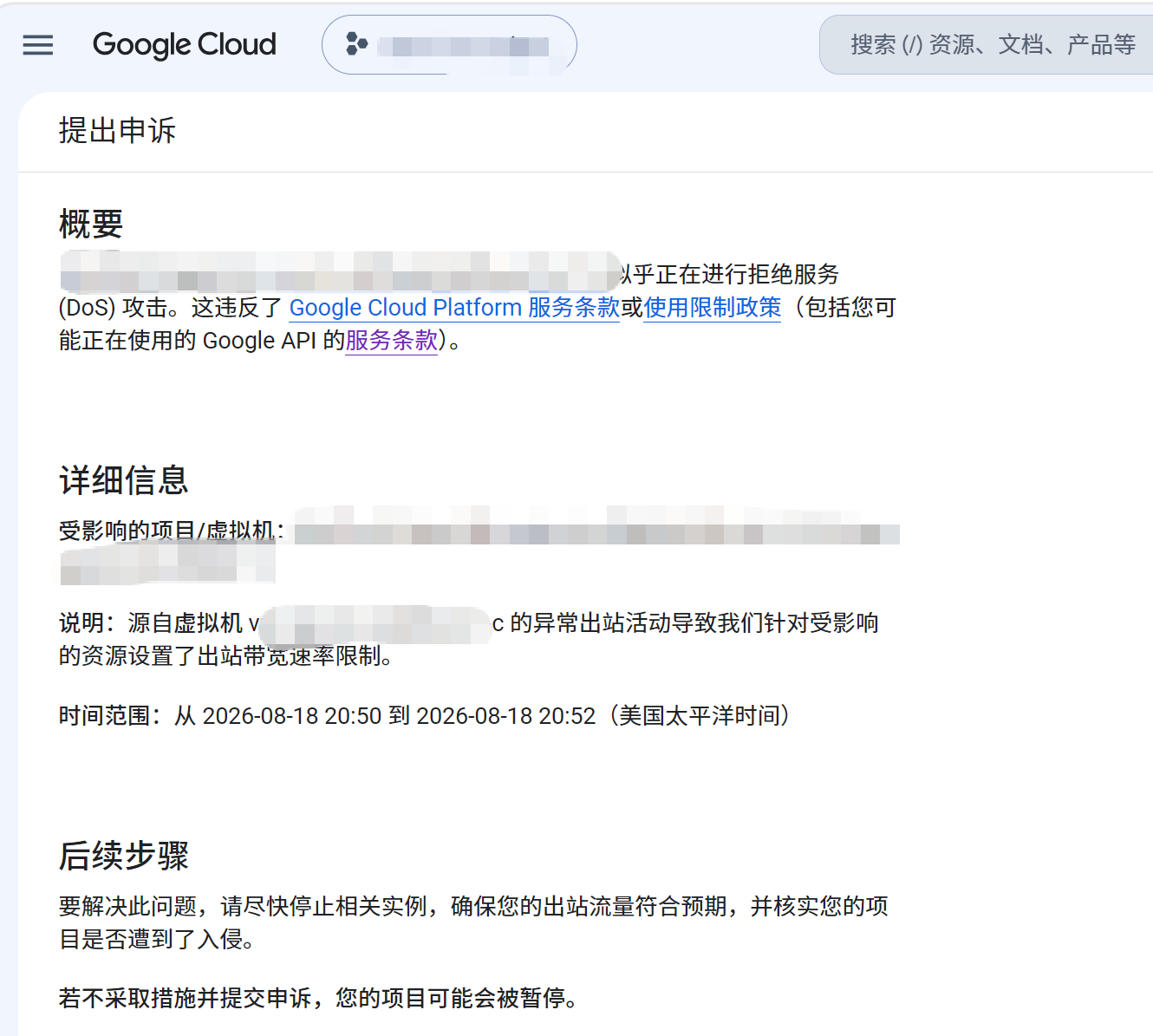This screenshot has height=1036, width=1153.
Task: Click the 受影响的项目/虚拟机 label
Action: [171, 530]
